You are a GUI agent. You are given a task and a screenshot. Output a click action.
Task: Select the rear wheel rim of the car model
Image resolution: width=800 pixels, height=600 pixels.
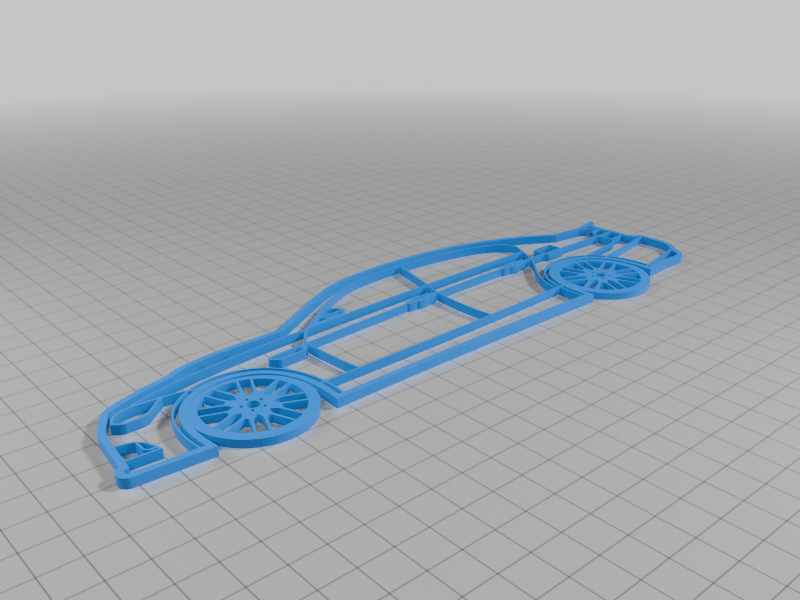coord(600,277)
